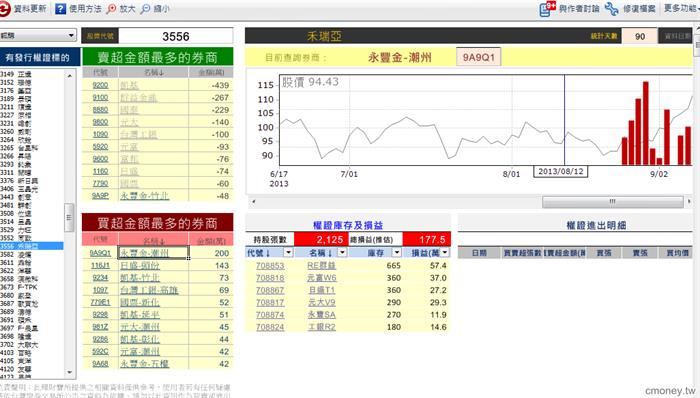Click broker code link 1090
This screenshot has width=700, height=398.
point(100,134)
